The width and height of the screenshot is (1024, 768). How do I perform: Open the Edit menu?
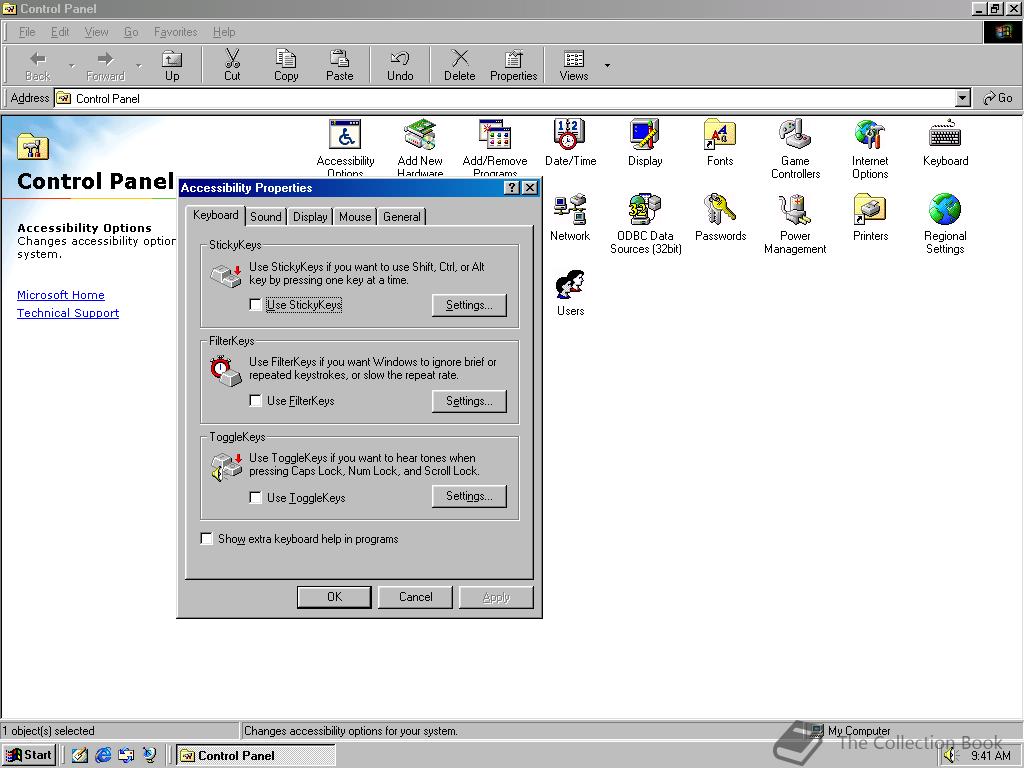tap(60, 32)
